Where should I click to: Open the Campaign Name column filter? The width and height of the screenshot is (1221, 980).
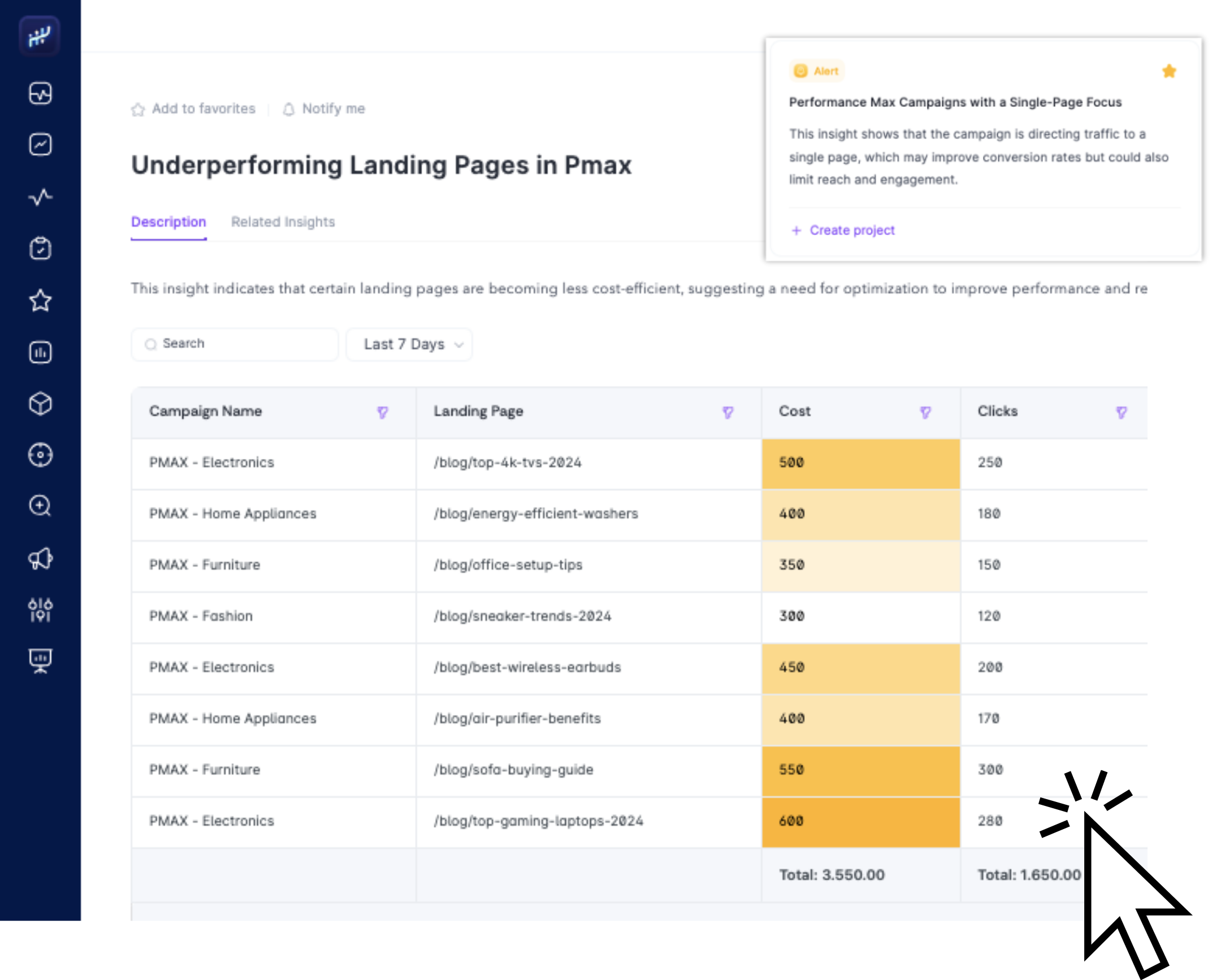[383, 412]
